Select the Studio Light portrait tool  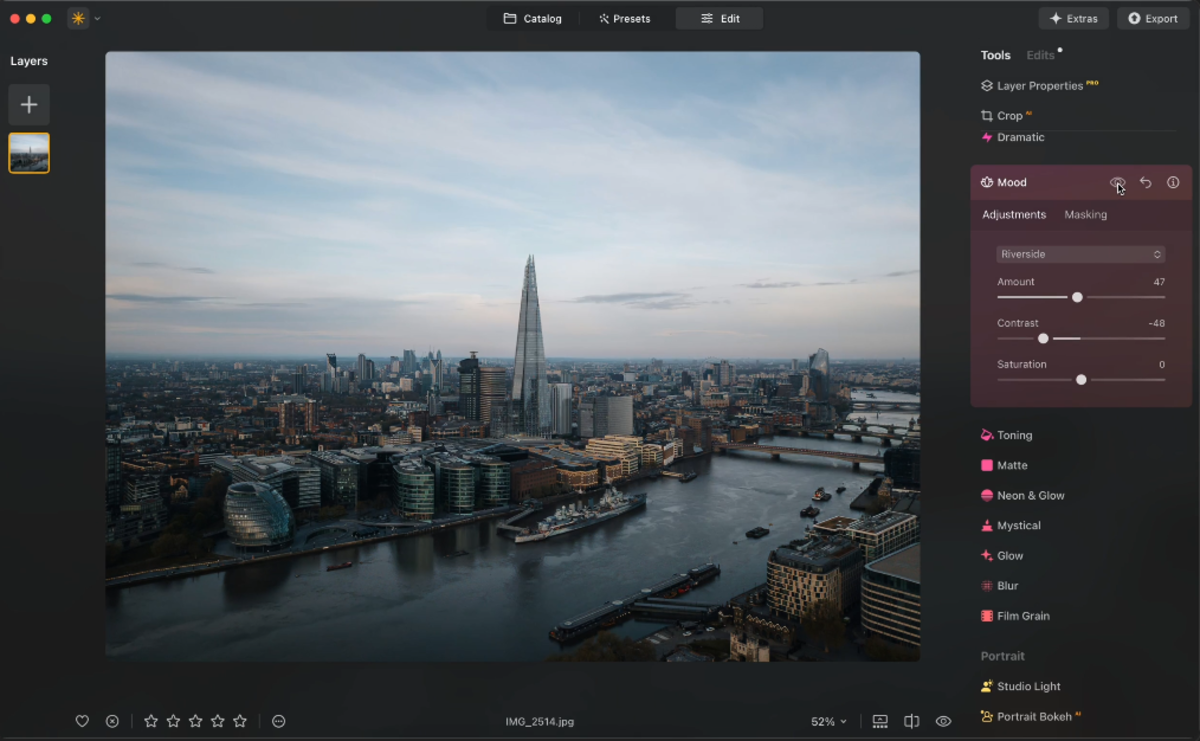(x=1027, y=686)
